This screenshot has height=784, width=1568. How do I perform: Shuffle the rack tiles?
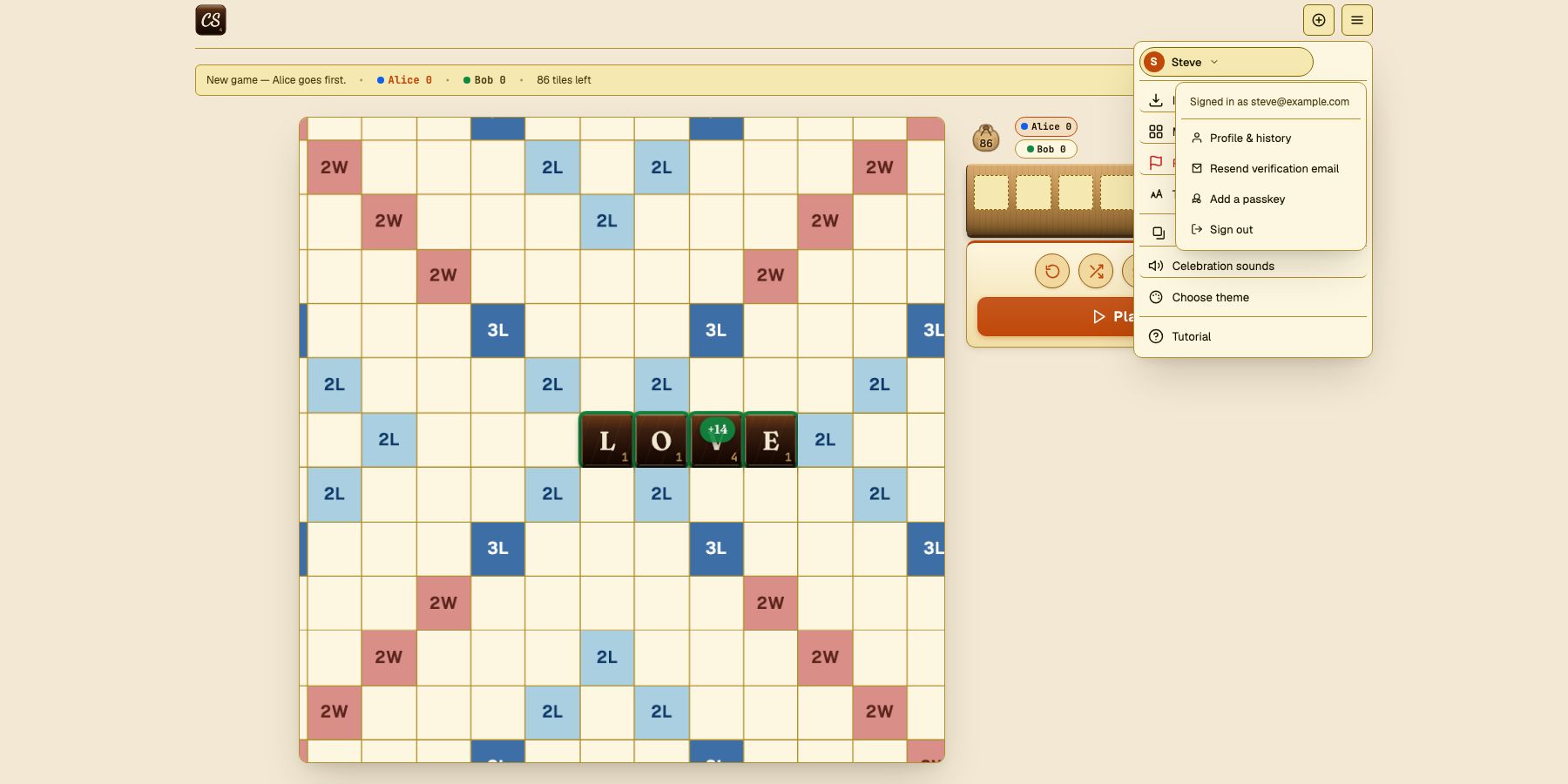(1096, 271)
